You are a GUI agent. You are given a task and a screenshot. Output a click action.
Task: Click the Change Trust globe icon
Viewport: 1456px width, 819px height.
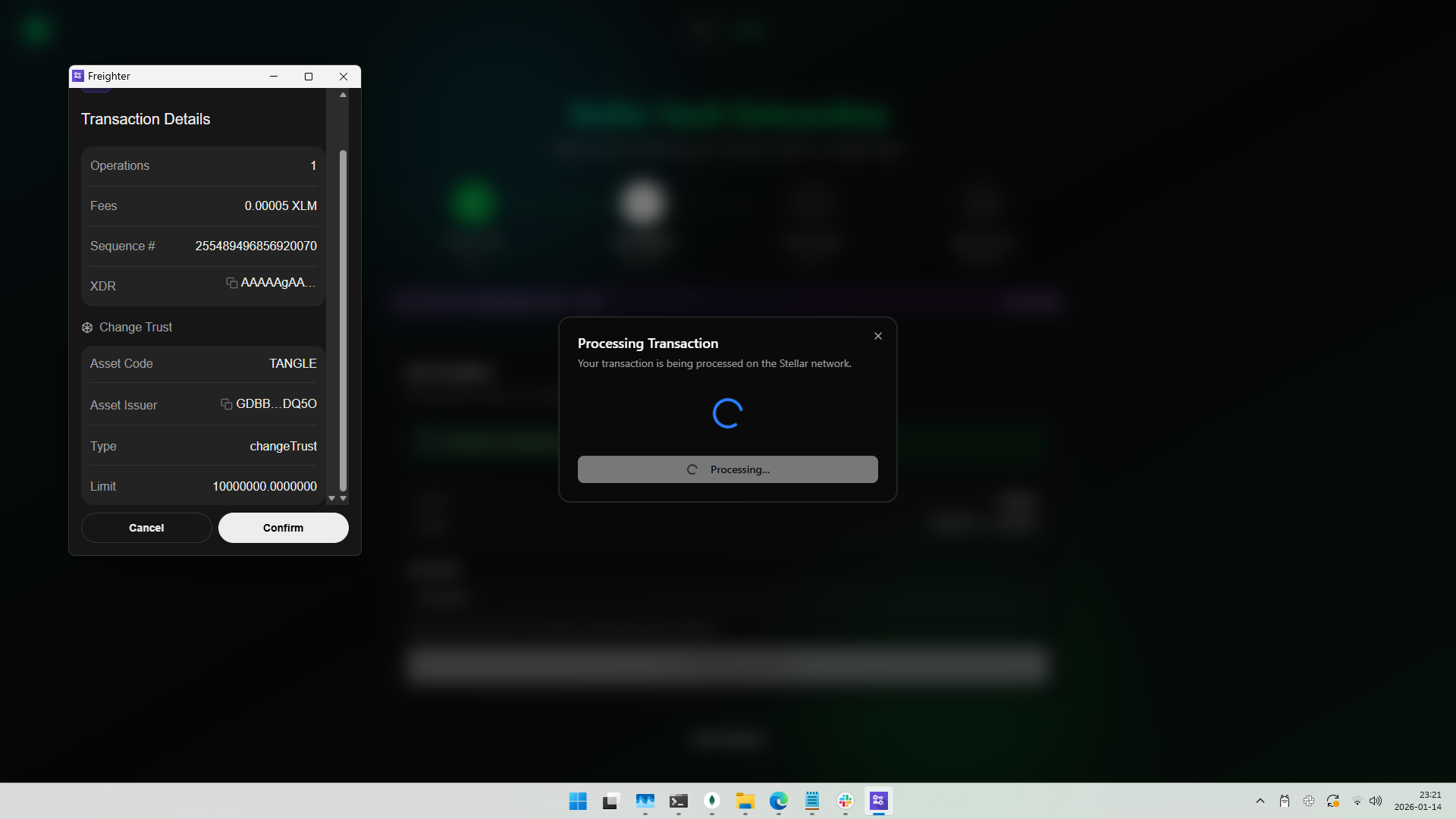coord(87,327)
